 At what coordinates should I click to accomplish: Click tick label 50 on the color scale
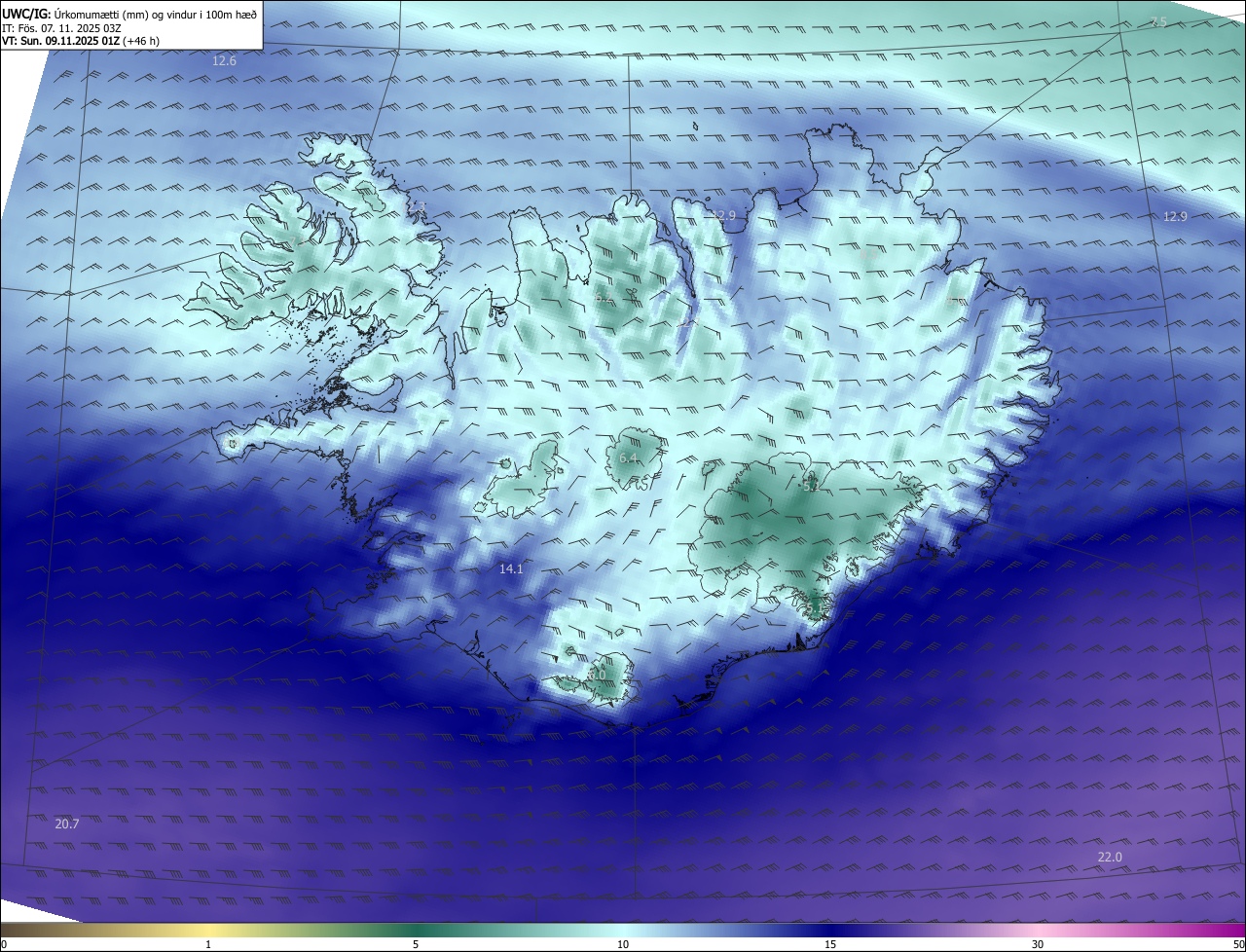coord(1238,944)
